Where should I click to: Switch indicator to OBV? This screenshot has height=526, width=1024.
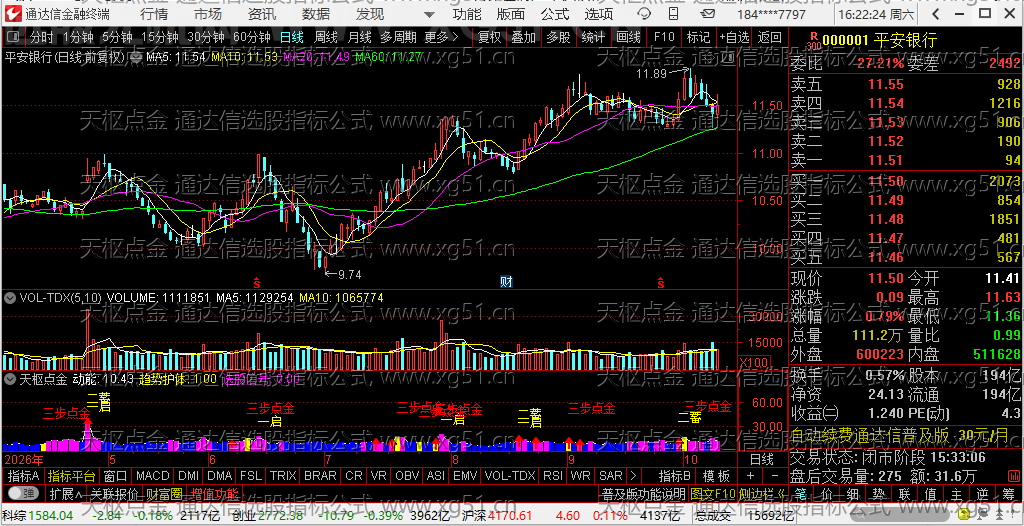click(408, 476)
